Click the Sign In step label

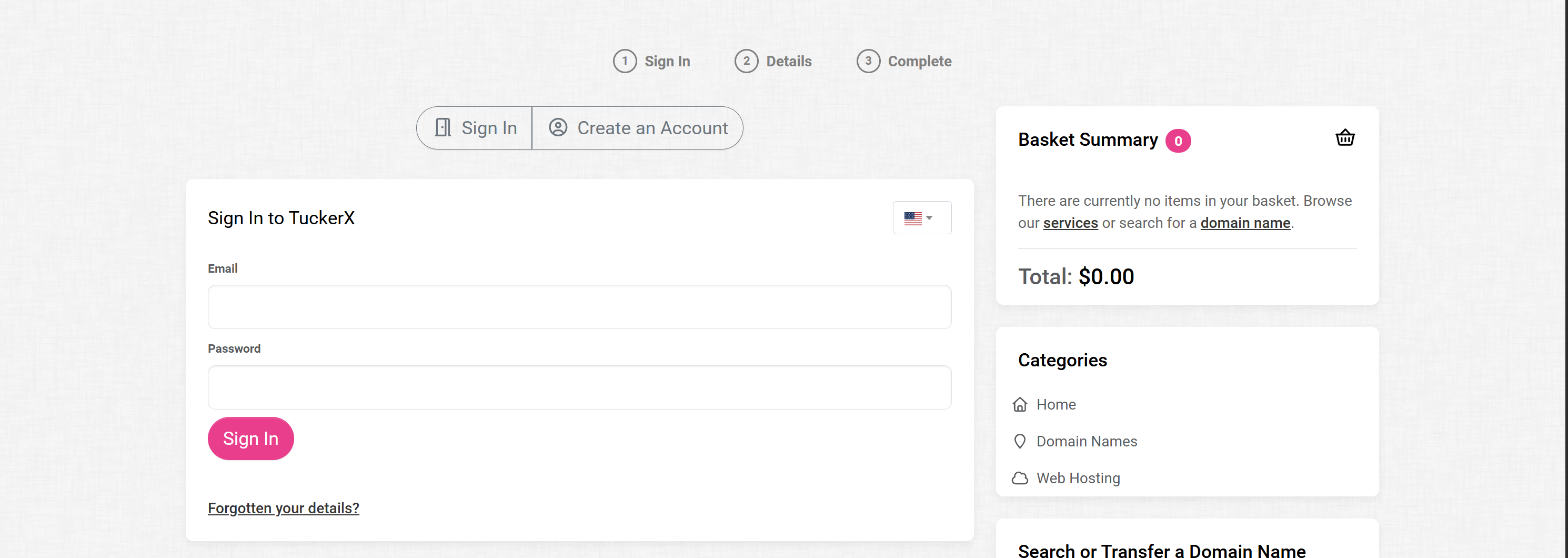(667, 62)
